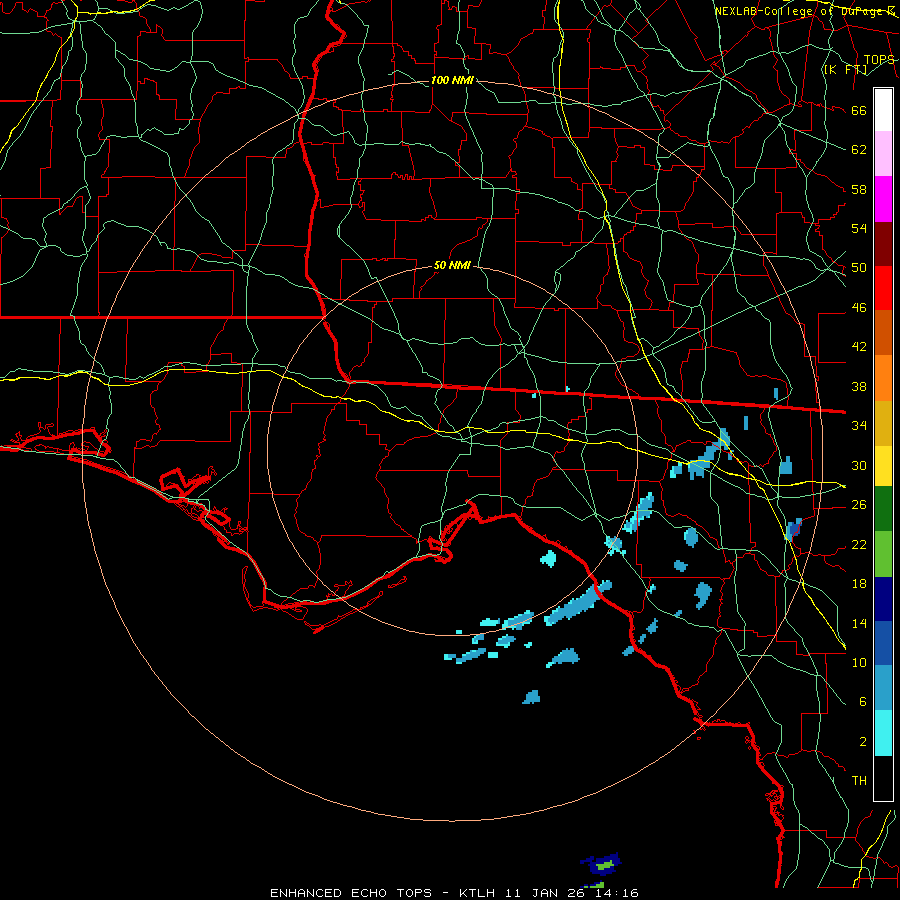Select the '34' legend value
This screenshot has height=900, width=900.
pyautogui.click(x=859, y=426)
